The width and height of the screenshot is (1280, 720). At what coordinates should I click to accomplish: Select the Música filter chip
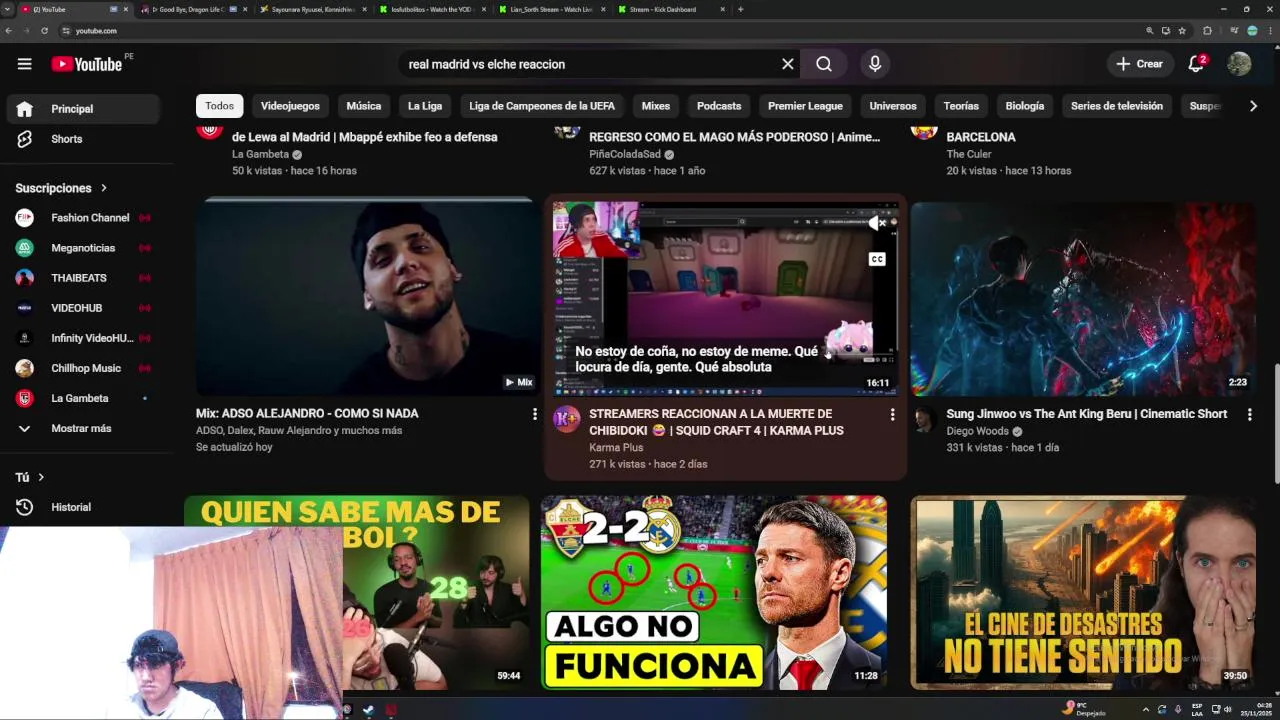click(x=364, y=106)
